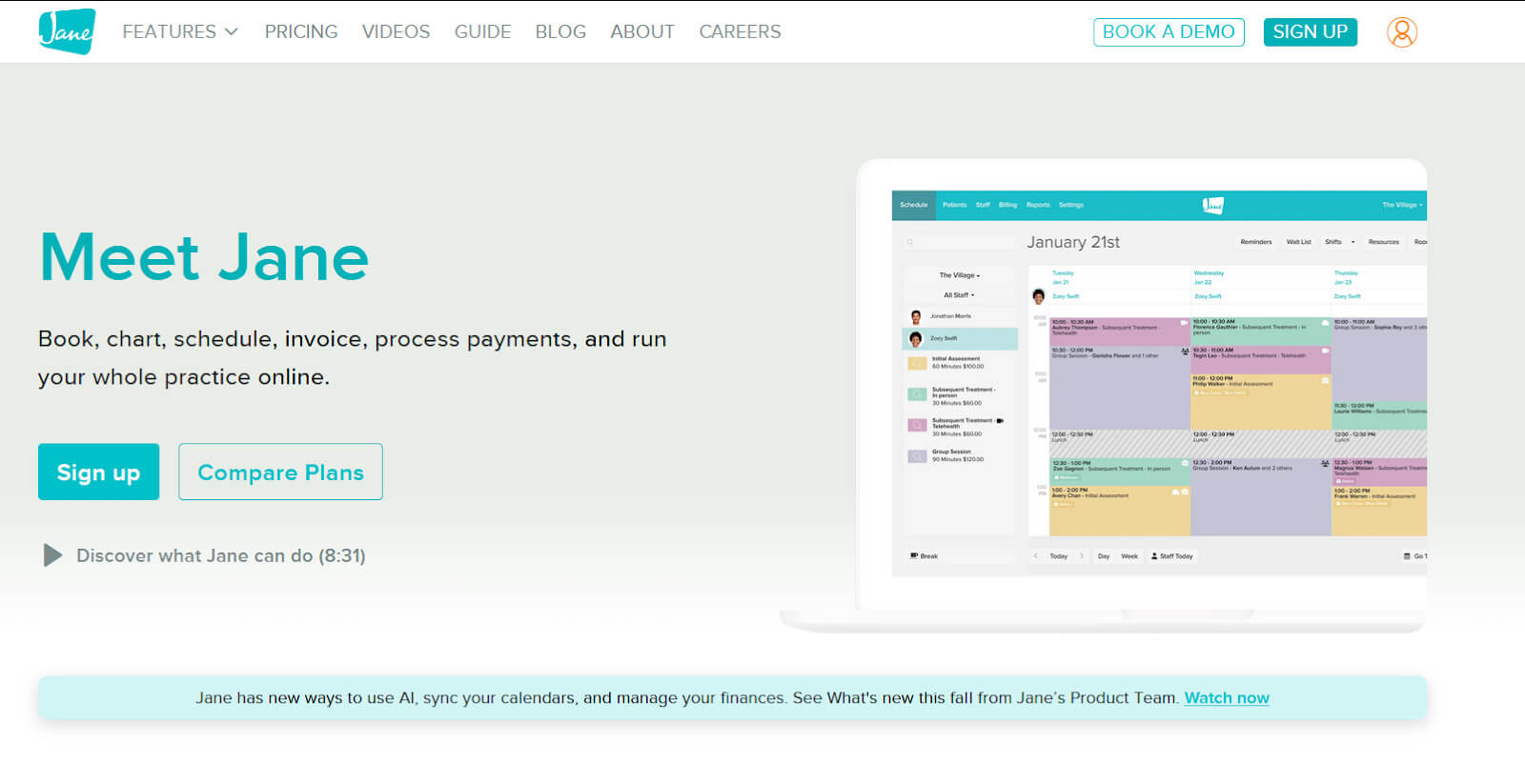1525x784 pixels.
Task: Go to the VIDEOS page
Action: coord(396,31)
